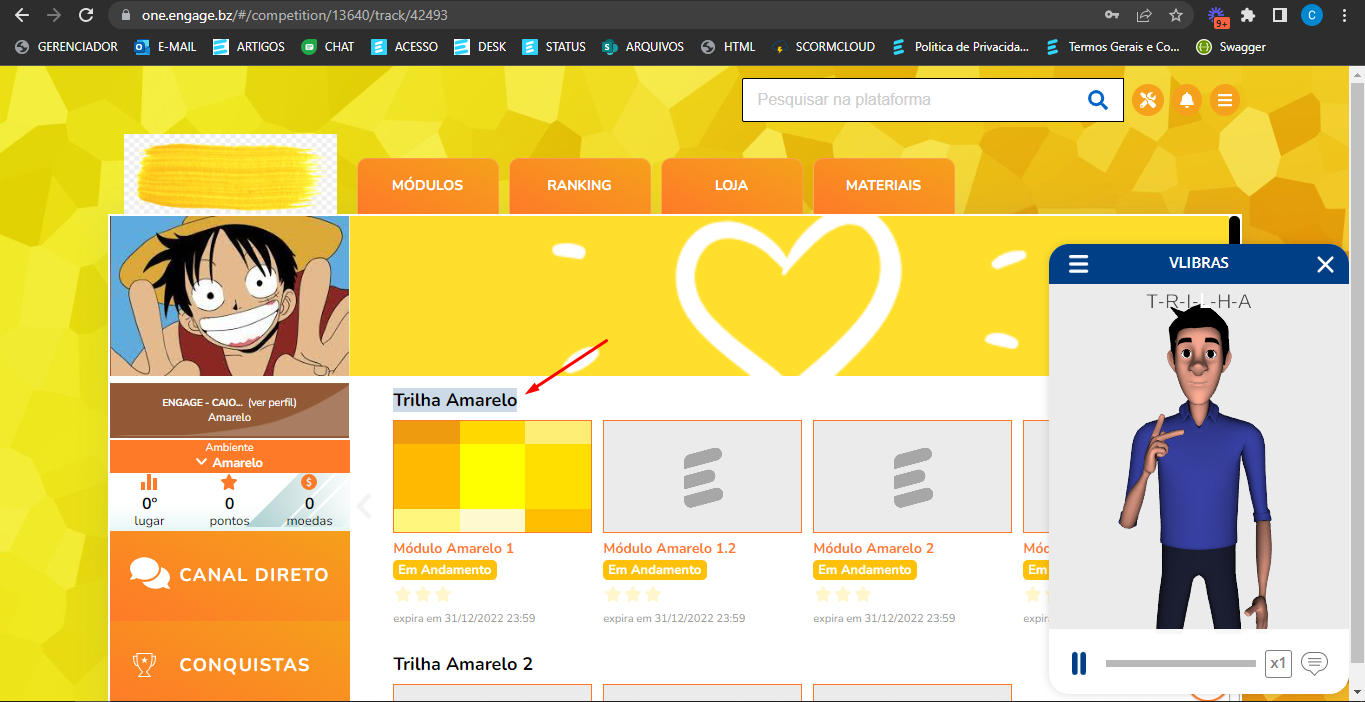
Task: Open Swagger bookmark
Action: 1231,47
